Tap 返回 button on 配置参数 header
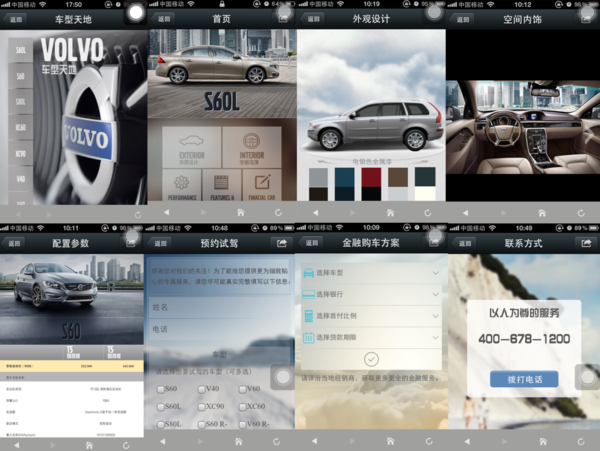Image resolution: width=600 pixels, height=451 pixels. pyautogui.click(x=14, y=243)
